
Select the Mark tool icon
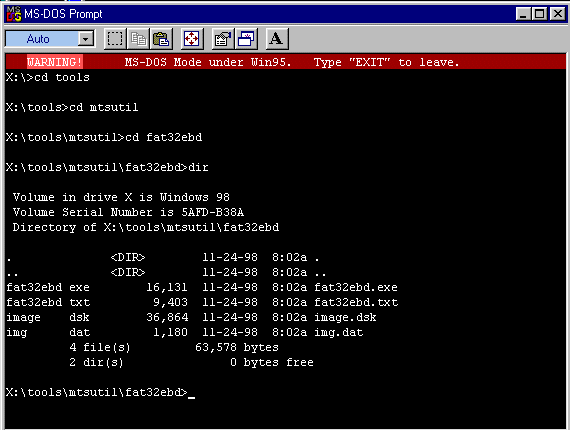tap(115, 39)
